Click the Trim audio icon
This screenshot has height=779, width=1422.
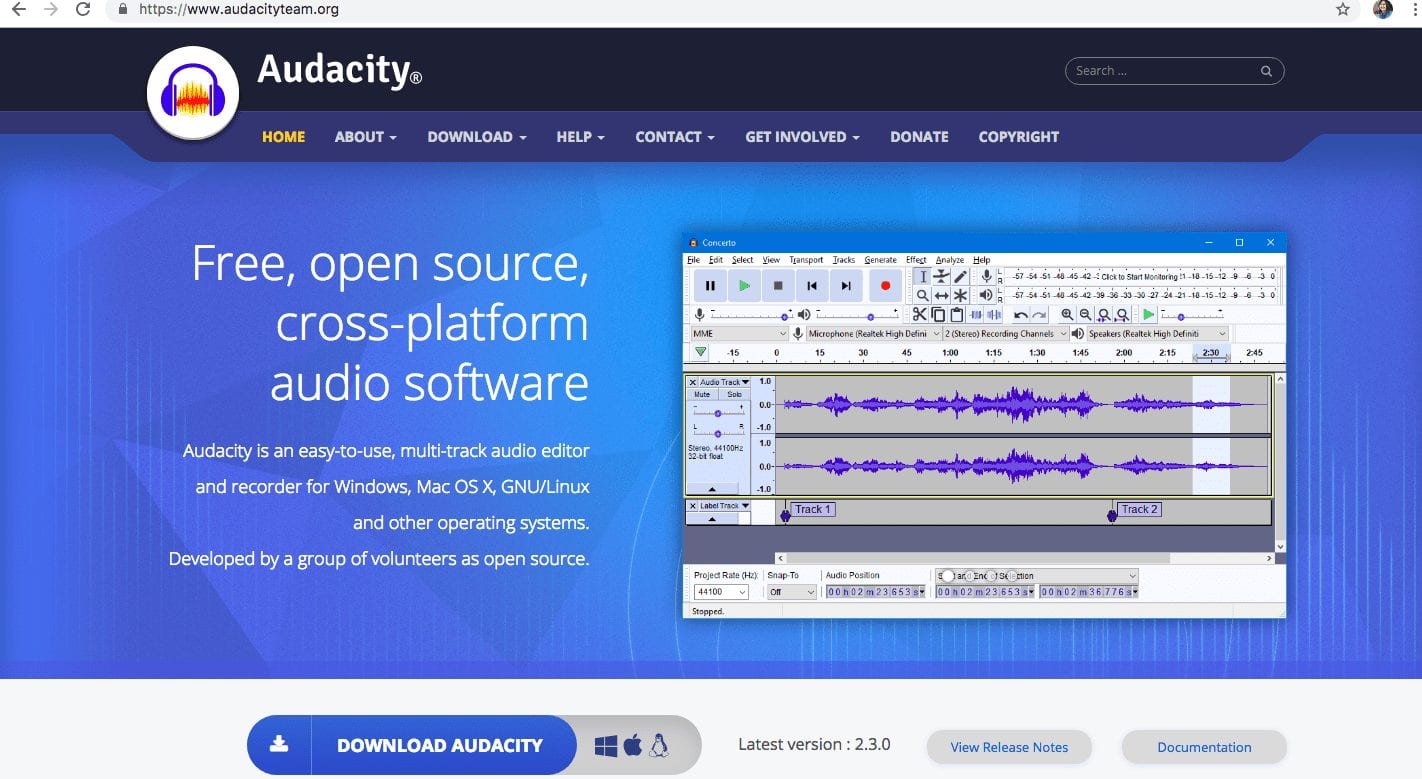pos(976,315)
